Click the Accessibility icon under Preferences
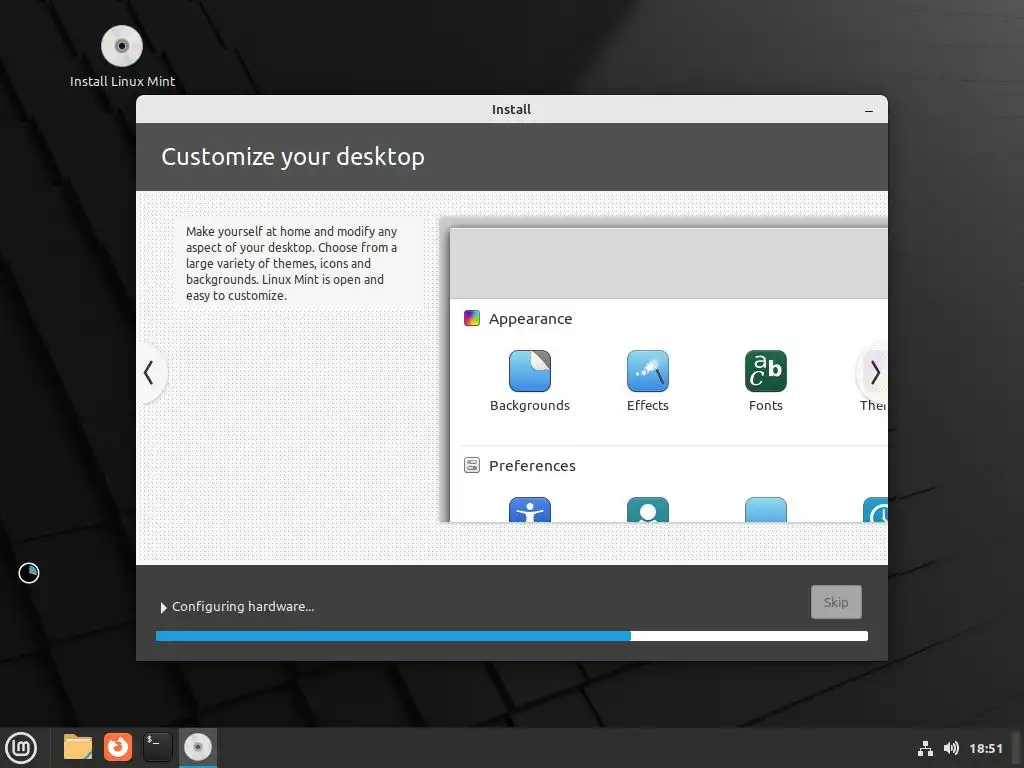Viewport: 1024px width, 768px height. coord(530,509)
